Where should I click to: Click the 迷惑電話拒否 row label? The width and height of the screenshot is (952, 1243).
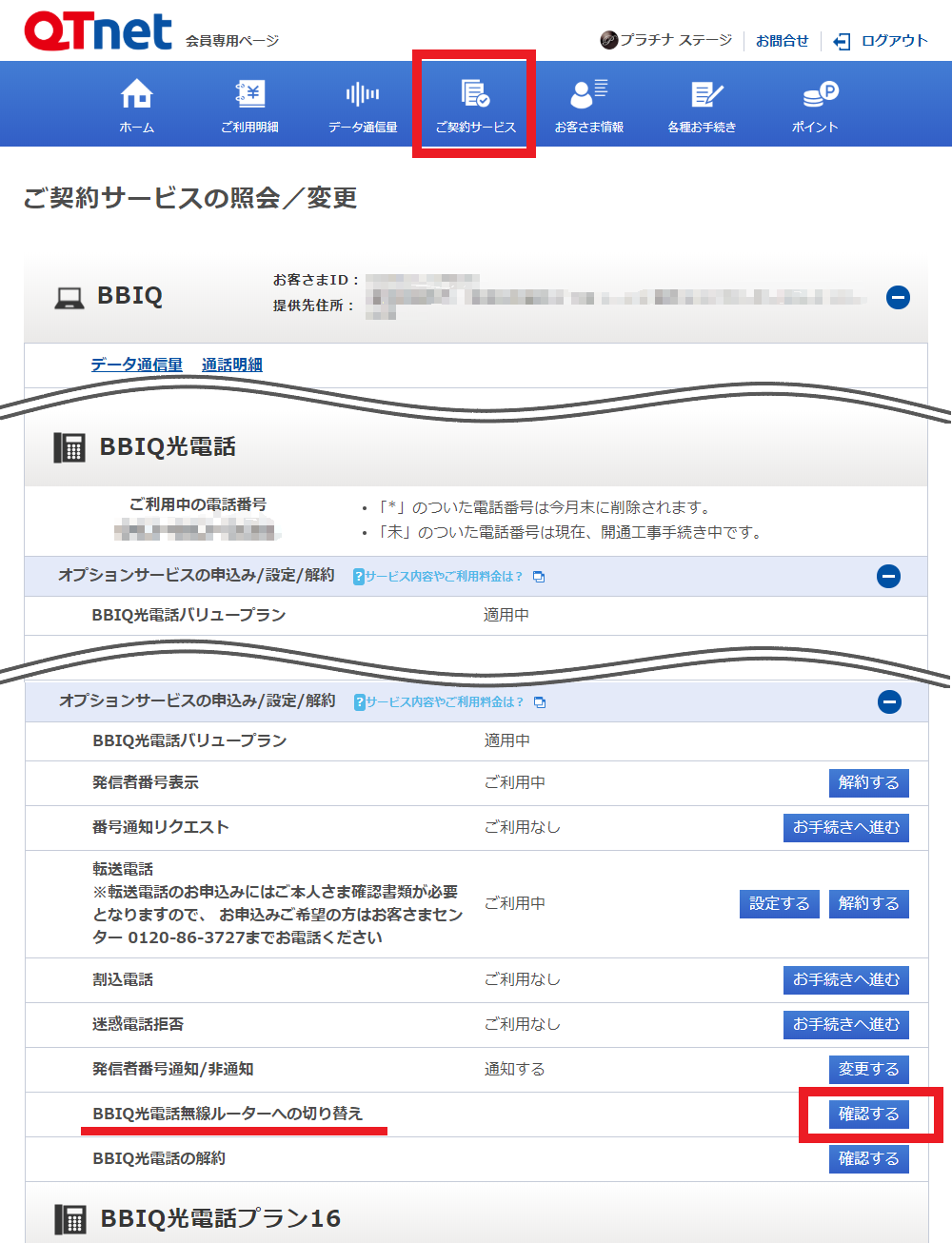click(x=138, y=1024)
